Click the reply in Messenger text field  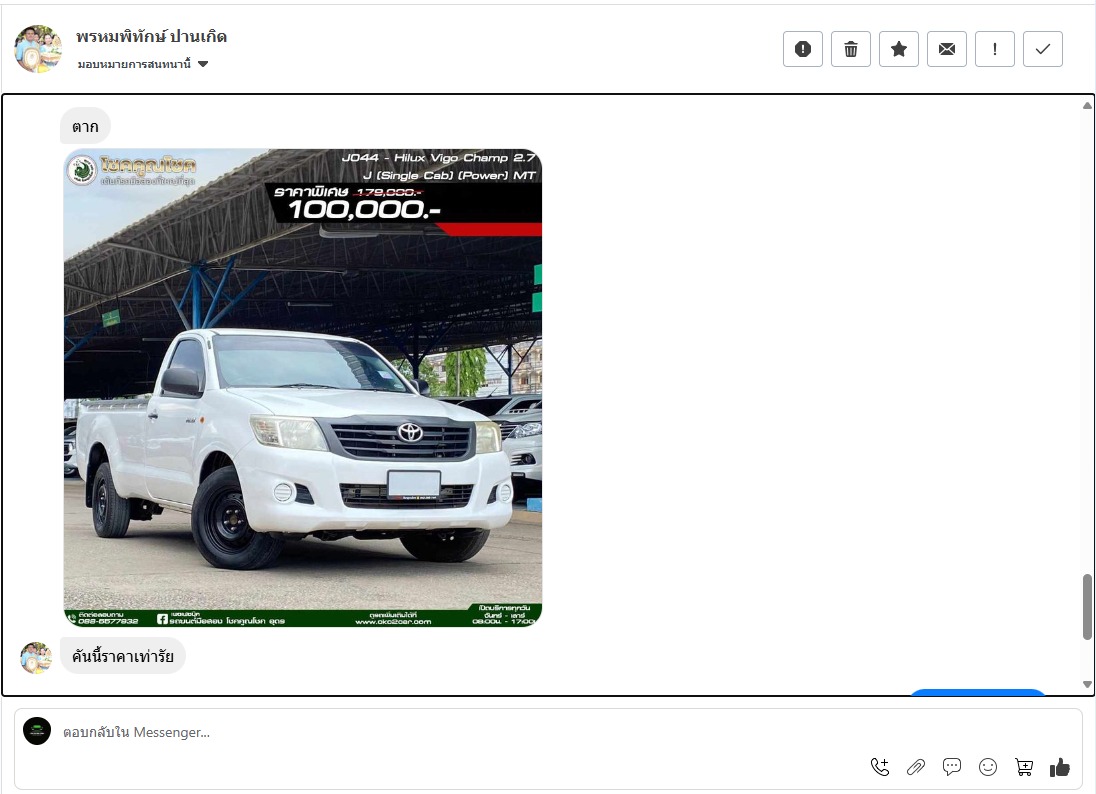pos(450,732)
